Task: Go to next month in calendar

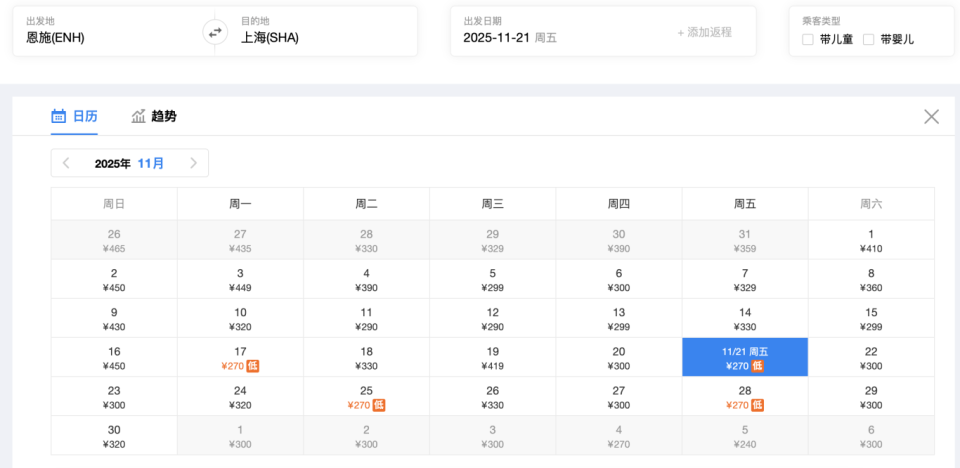Action: (x=193, y=163)
